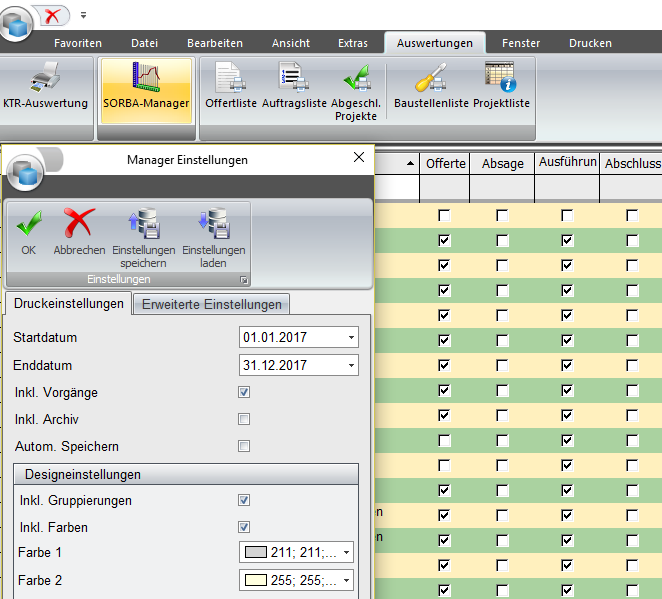Open Abgeschl. Projekte report
The height and width of the screenshot is (599, 662).
[x=356, y=90]
